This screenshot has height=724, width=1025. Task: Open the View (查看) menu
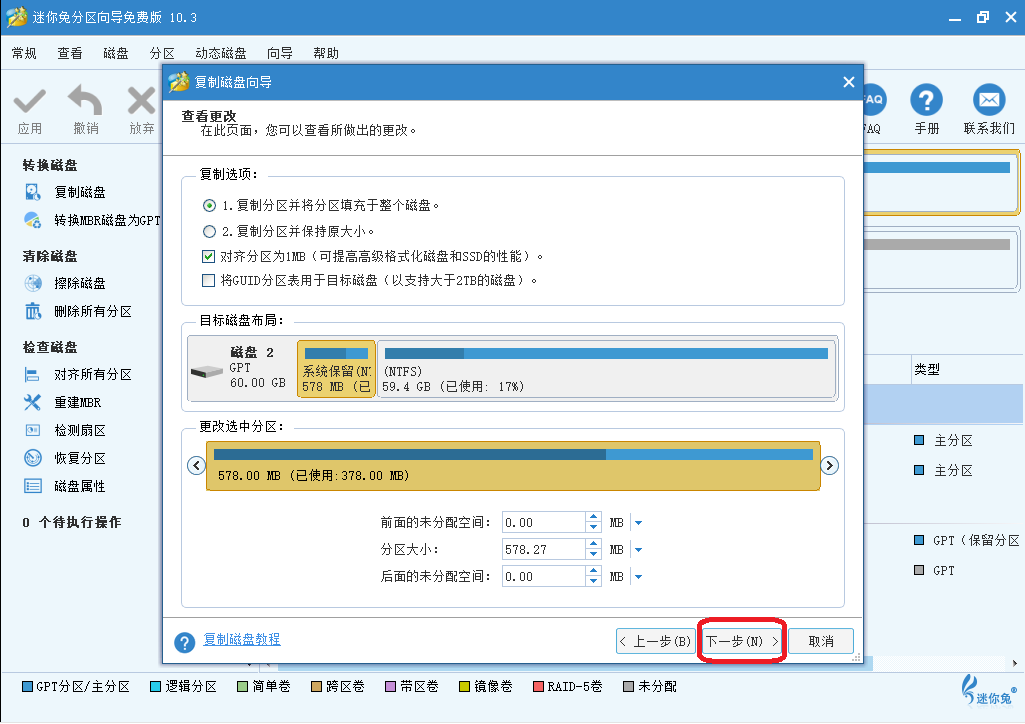70,53
